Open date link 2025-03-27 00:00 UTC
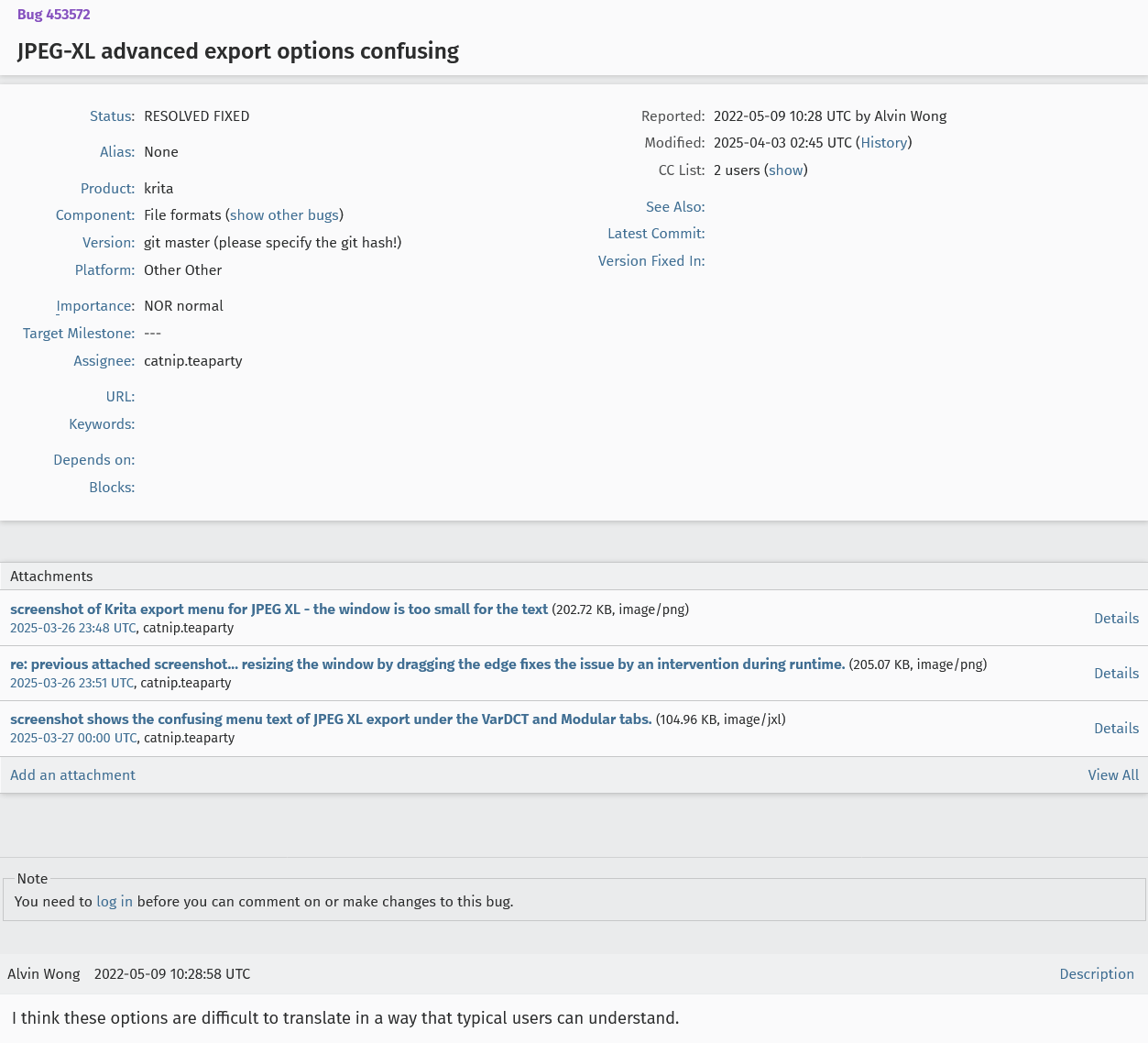The width and height of the screenshot is (1148, 1043). (x=73, y=739)
